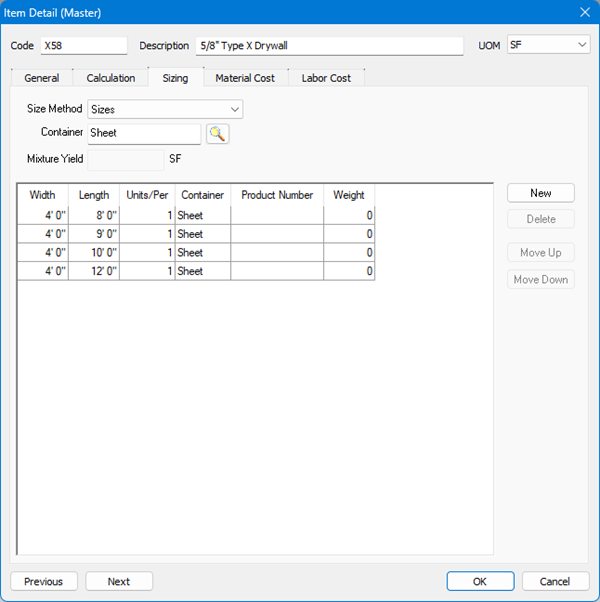Click the Sheet container cell in the 12' 0" row

pos(203,271)
